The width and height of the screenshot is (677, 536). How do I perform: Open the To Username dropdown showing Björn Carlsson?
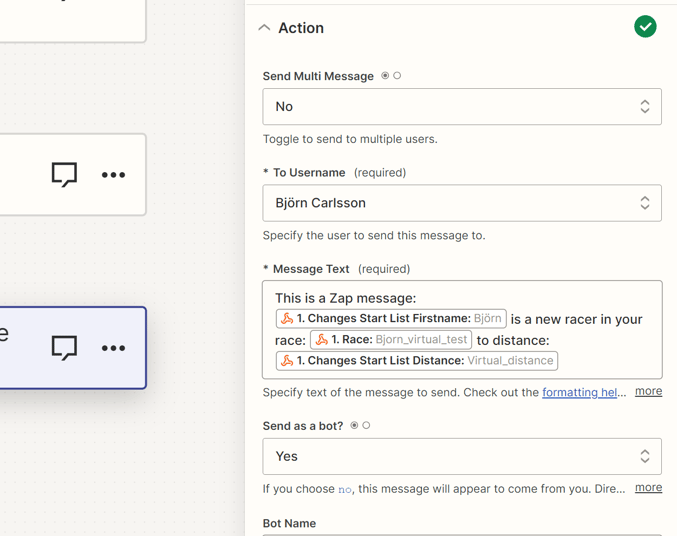[x=462, y=203]
